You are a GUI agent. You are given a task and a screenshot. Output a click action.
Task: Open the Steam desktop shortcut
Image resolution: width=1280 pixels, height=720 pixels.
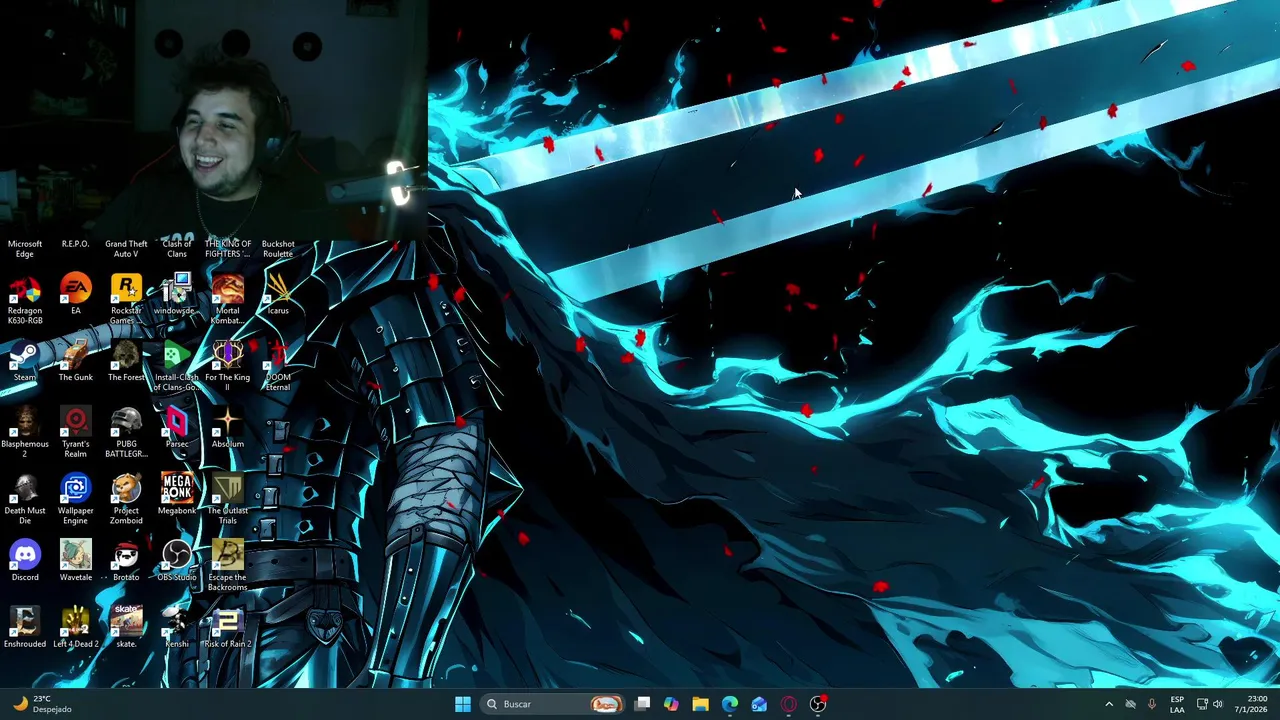click(25, 357)
